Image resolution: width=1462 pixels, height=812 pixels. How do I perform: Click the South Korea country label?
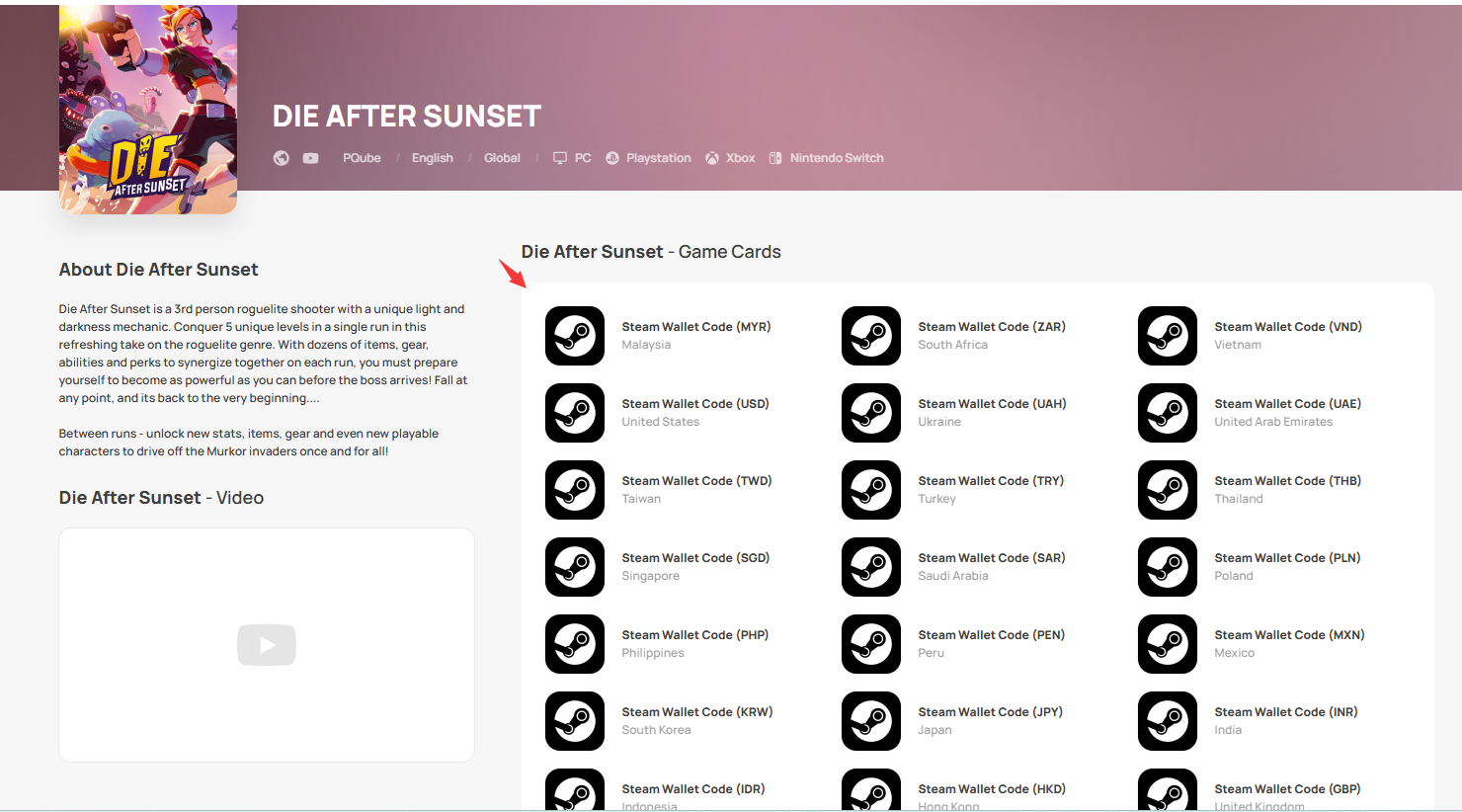[656, 730]
